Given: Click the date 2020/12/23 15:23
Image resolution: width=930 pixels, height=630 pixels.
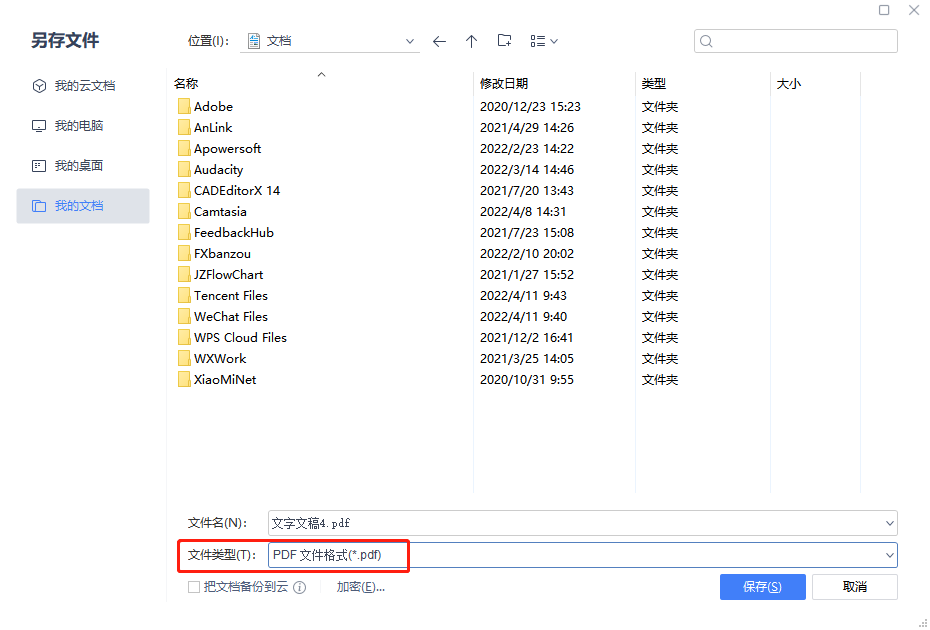Looking at the screenshot, I should [530, 107].
